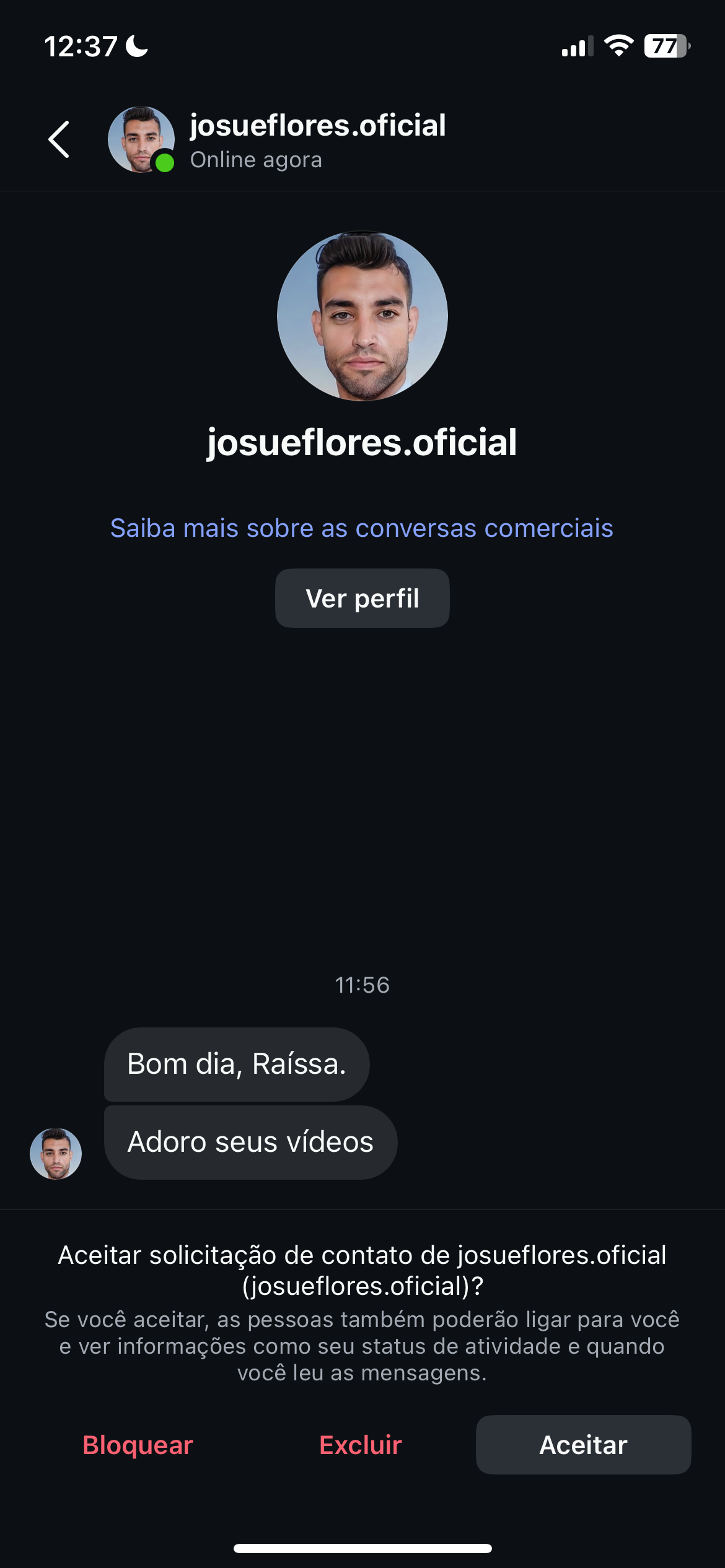Viewport: 725px width, 1568px height.
Task: Tap the large josueflores.oficial name below photo
Action: pyautogui.click(x=362, y=442)
